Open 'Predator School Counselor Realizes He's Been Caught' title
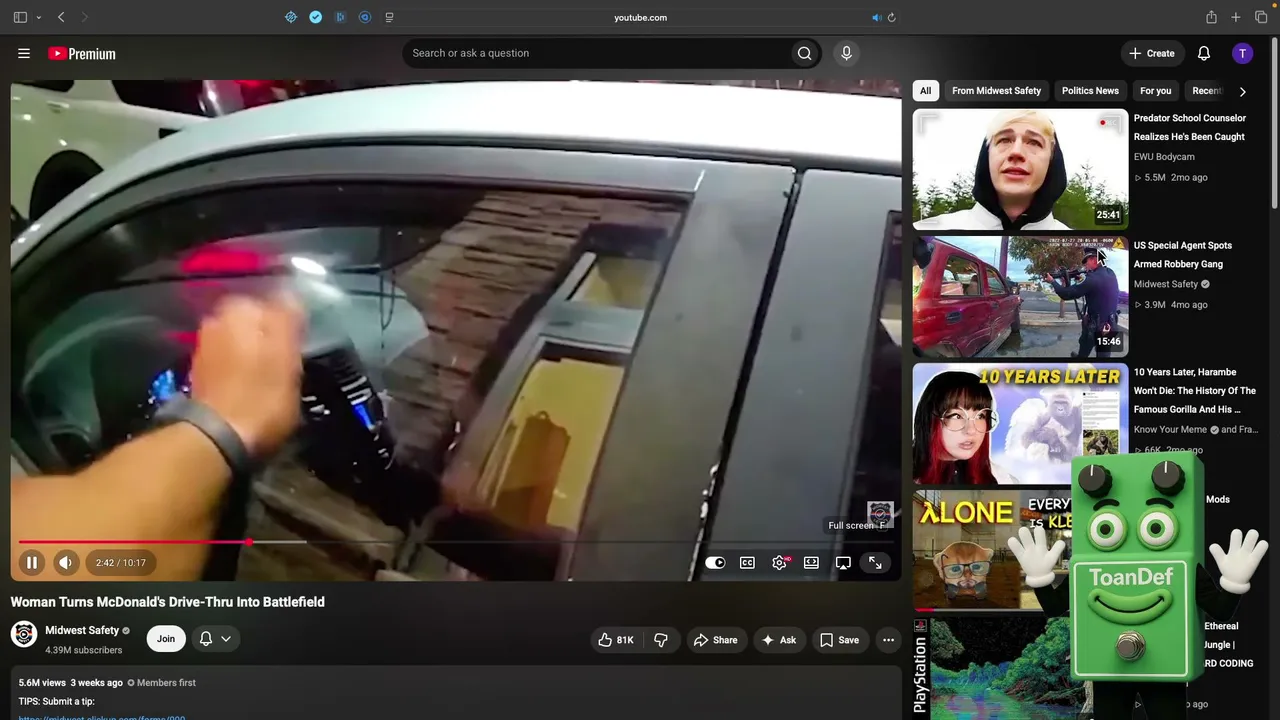The width and height of the screenshot is (1280, 720). [x=1190, y=127]
